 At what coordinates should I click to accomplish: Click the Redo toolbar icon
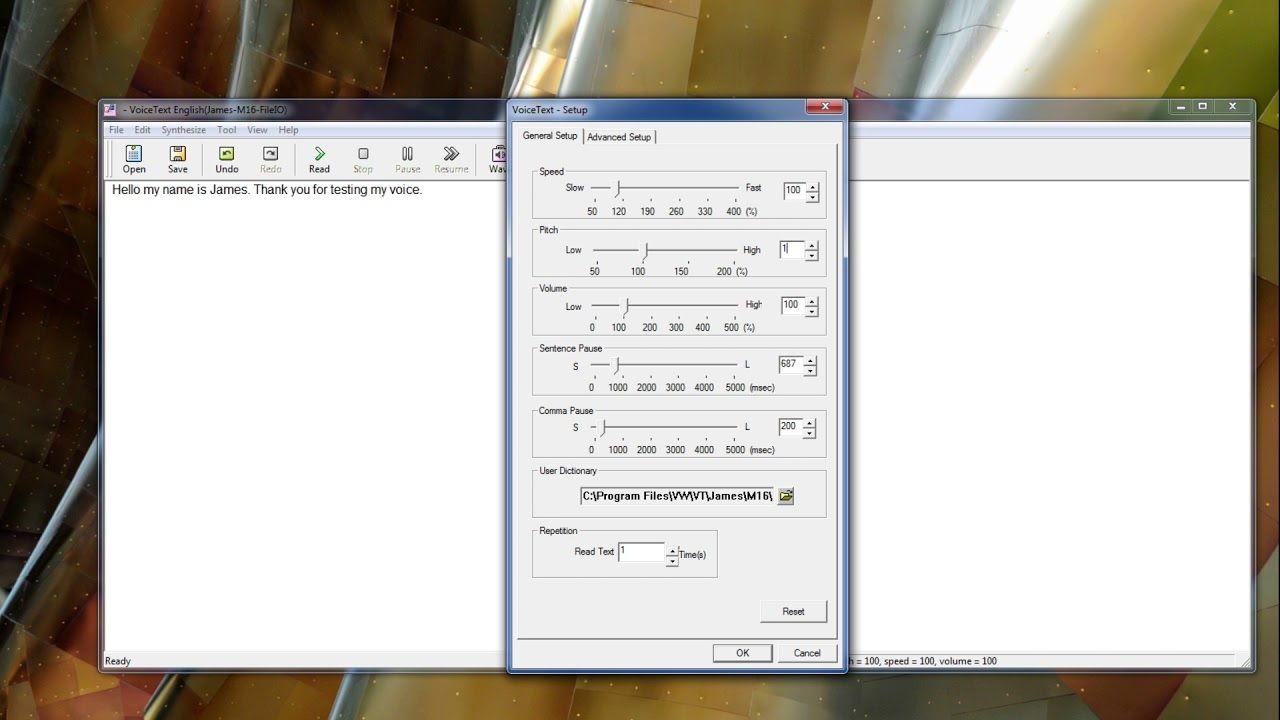271,153
